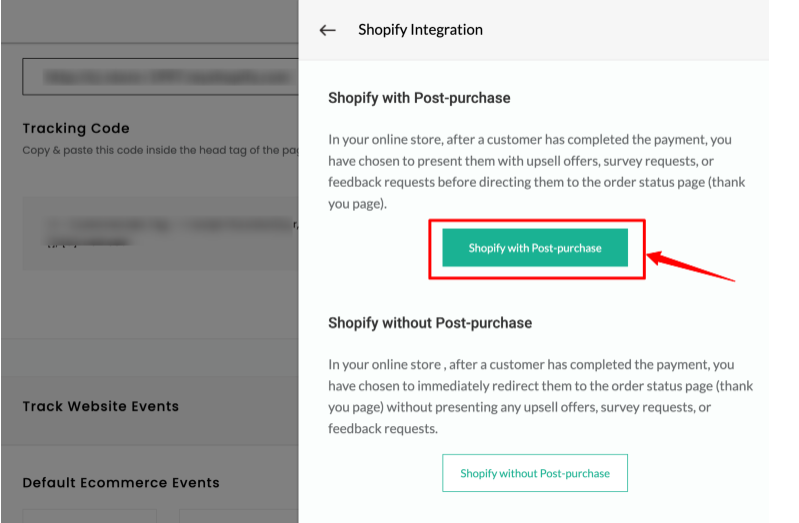
Task: Click the red arrow annotation
Action: pos(690,266)
